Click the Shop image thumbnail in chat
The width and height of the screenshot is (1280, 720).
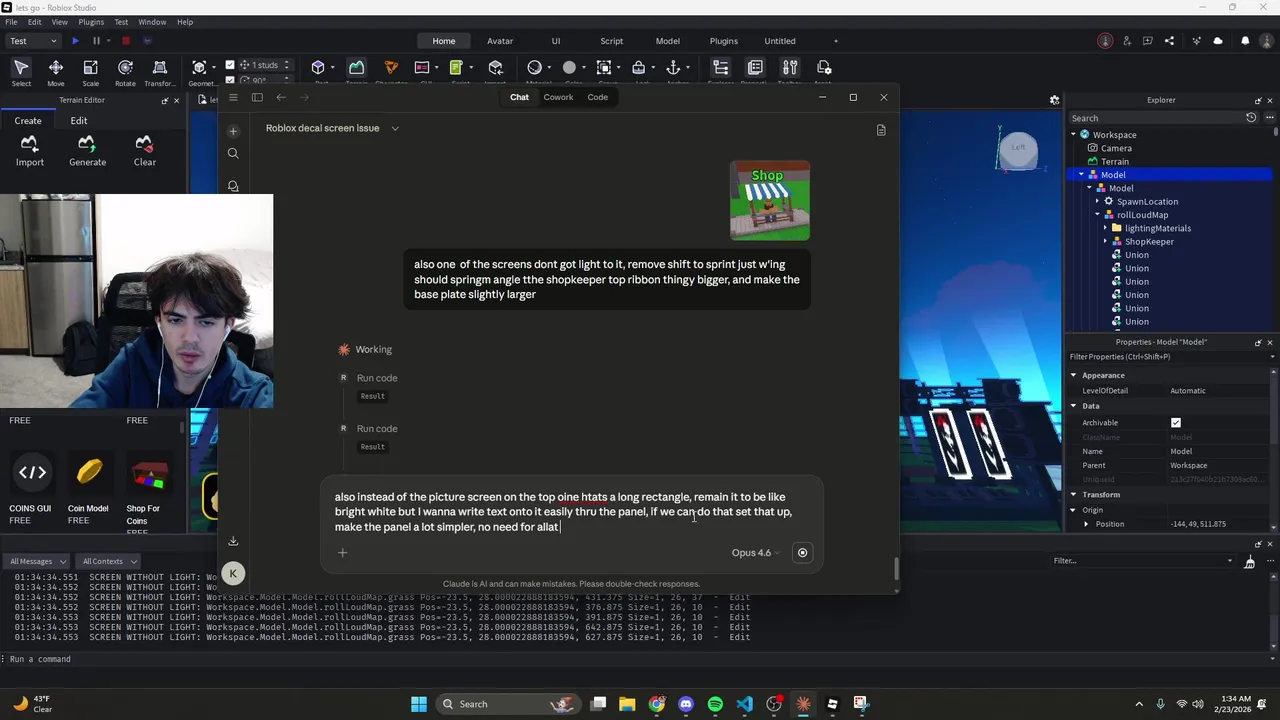[770, 200]
